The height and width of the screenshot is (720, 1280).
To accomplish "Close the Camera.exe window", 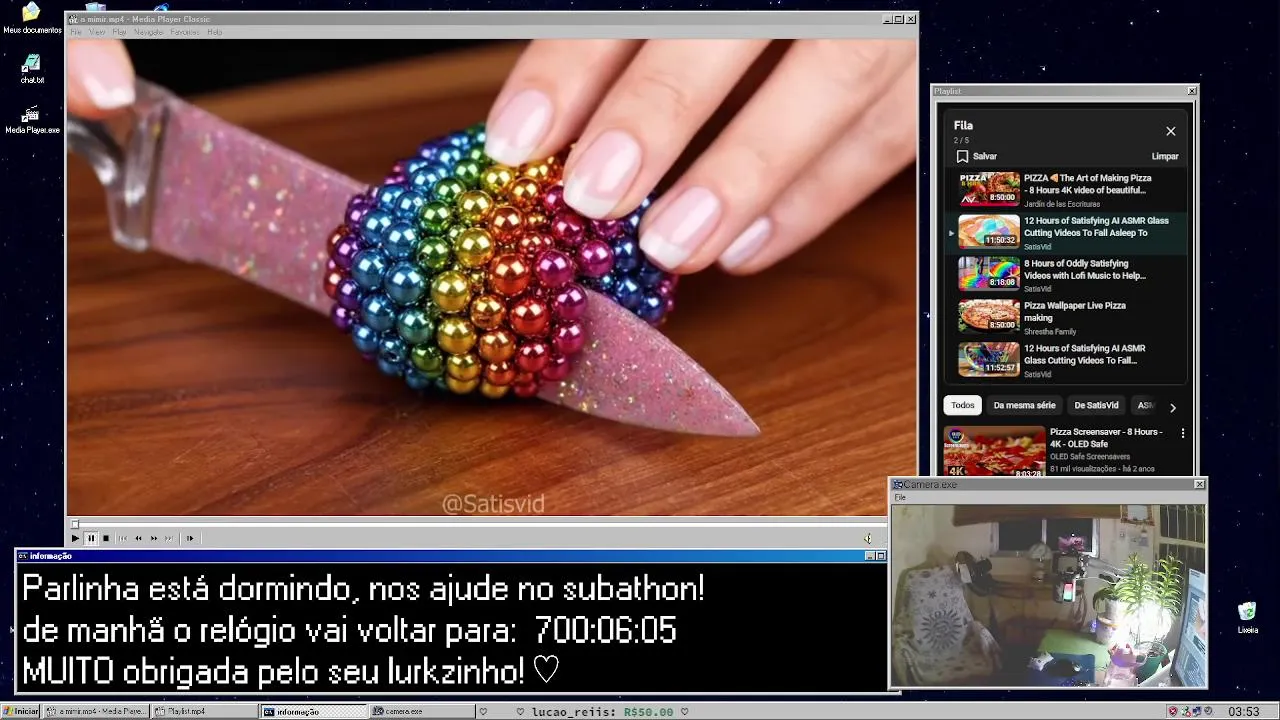I will tap(1199, 484).
